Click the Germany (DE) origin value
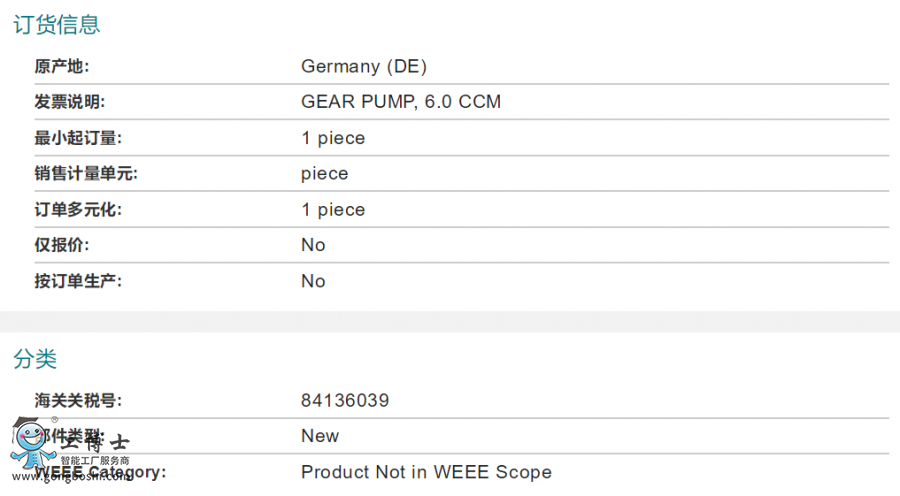The height and width of the screenshot is (496, 900). click(x=364, y=67)
